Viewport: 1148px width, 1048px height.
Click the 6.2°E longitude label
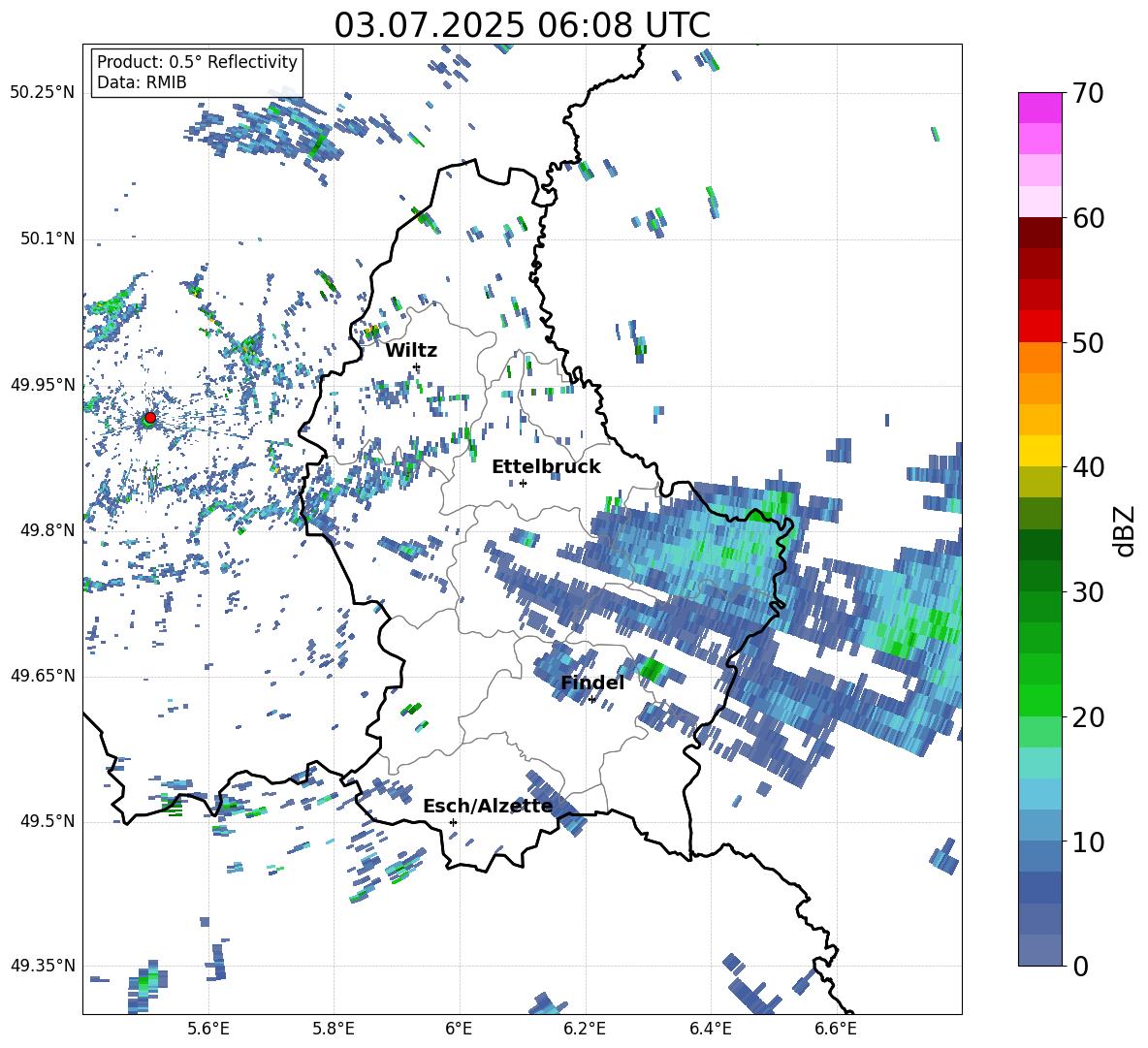pyautogui.click(x=585, y=1029)
